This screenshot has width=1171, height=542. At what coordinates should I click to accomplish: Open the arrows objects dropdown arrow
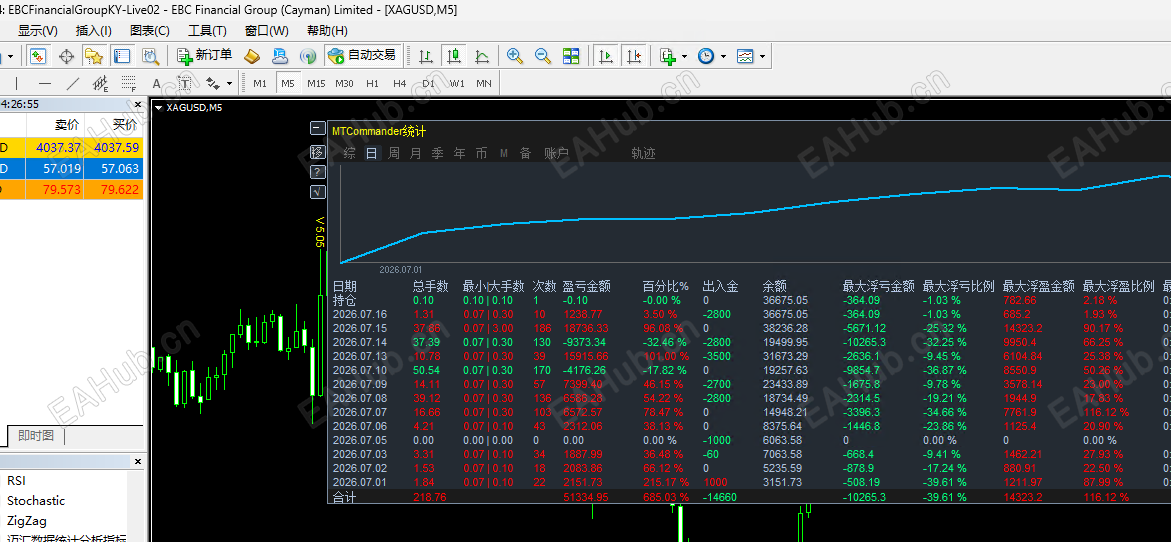(x=229, y=84)
